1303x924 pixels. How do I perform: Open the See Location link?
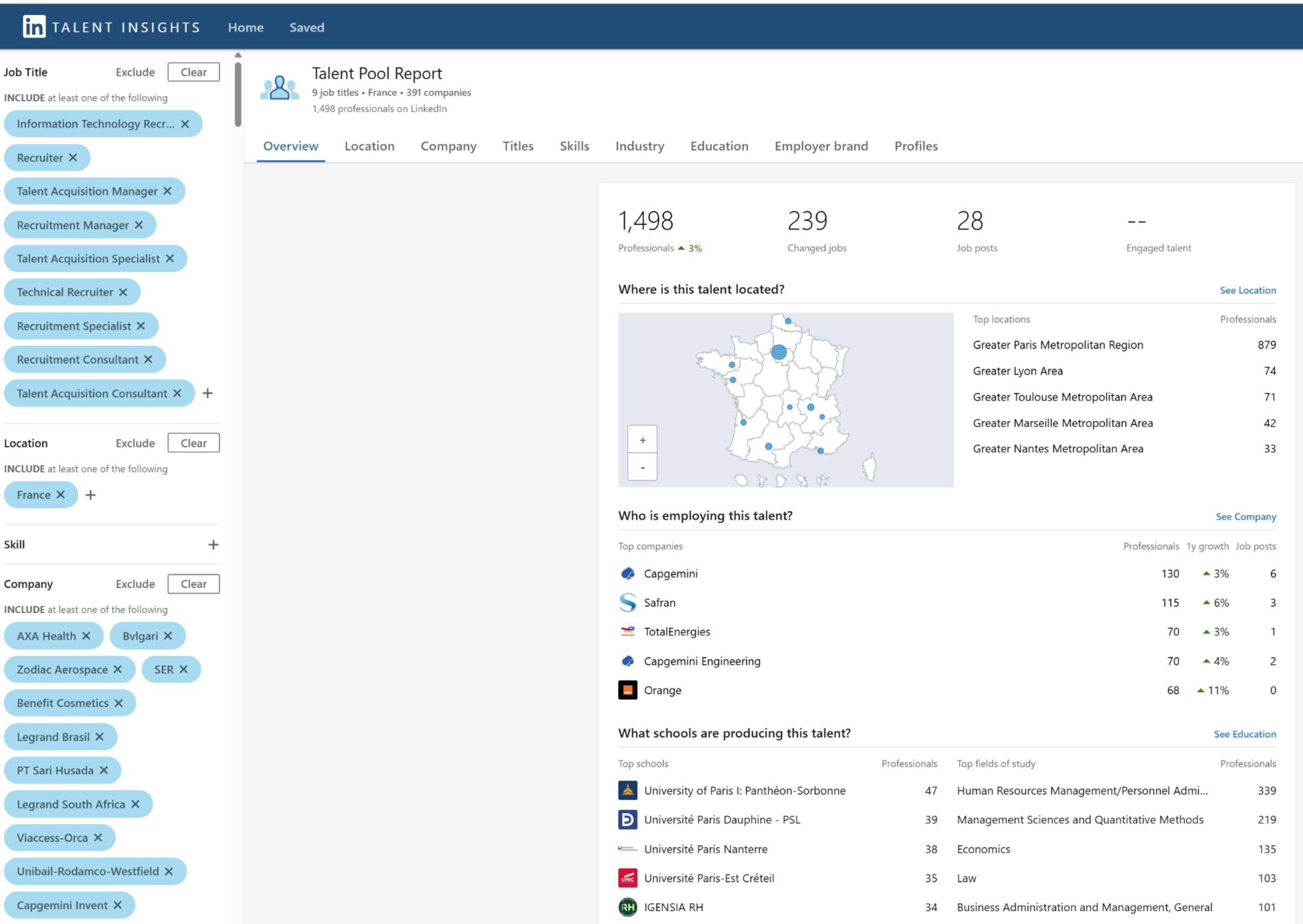pyautogui.click(x=1247, y=290)
